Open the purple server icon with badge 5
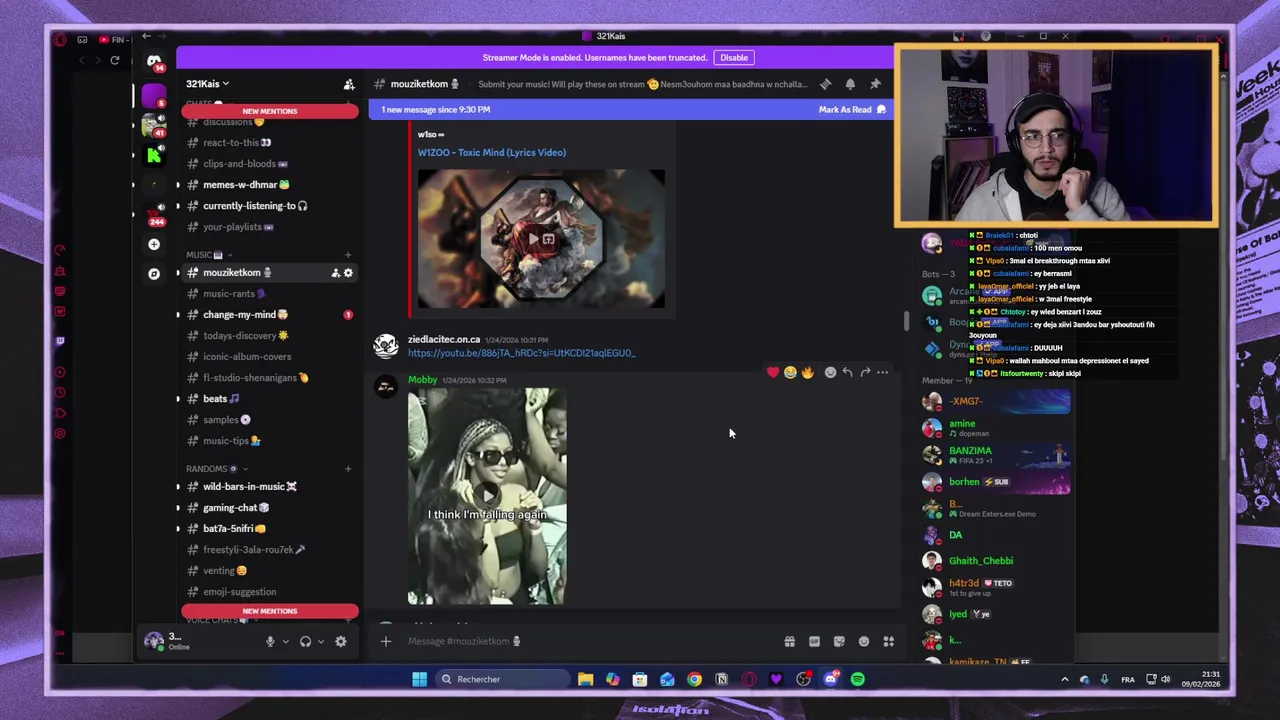 pos(154,97)
